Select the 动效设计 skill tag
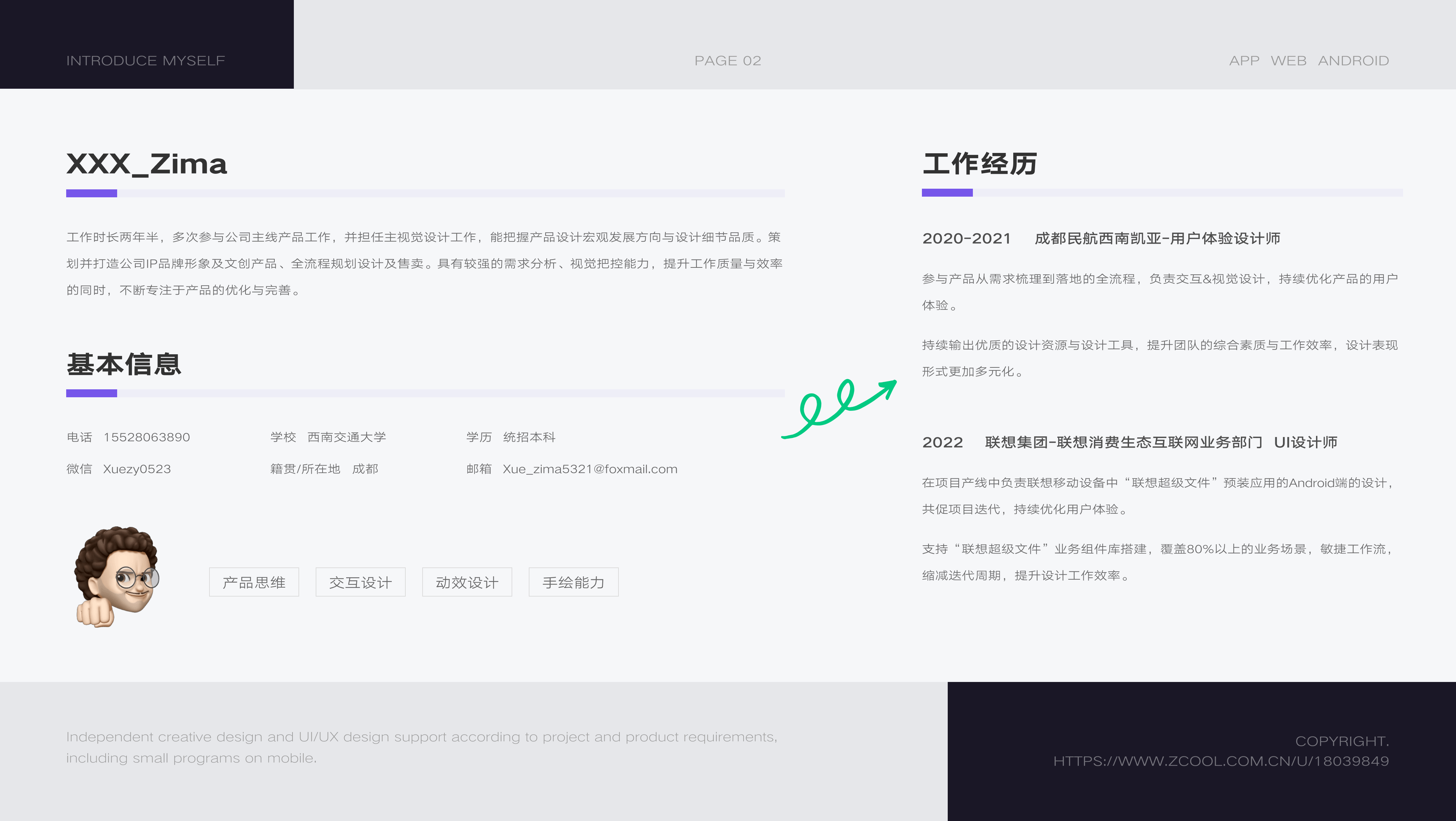The width and height of the screenshot is (1456, 821). pos(467,582)
